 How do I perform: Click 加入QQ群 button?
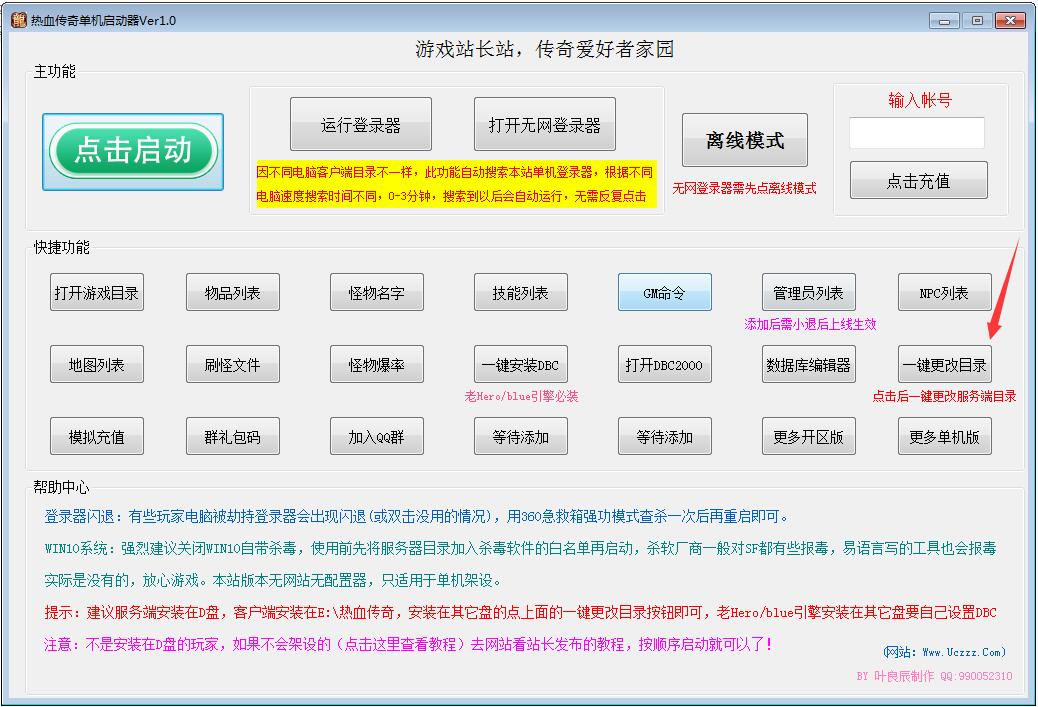point(377,436)
